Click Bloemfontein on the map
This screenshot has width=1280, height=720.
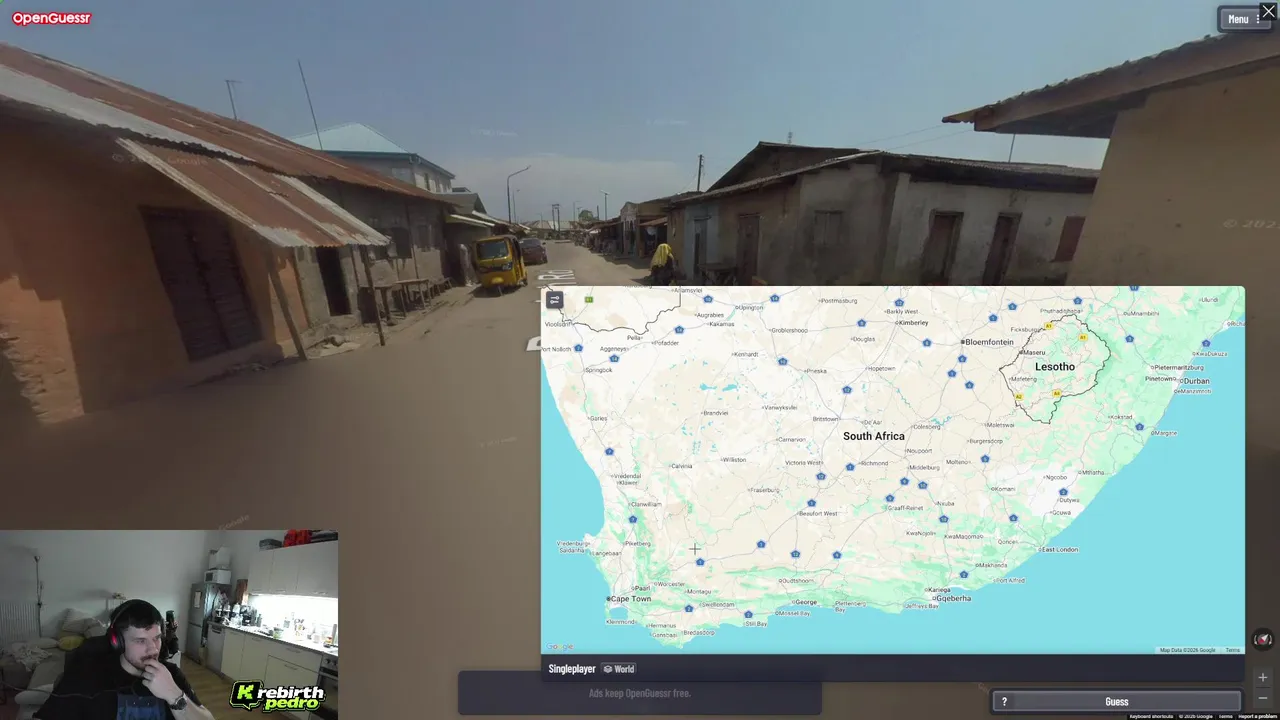pyautogui.click(x=987, y=342)
